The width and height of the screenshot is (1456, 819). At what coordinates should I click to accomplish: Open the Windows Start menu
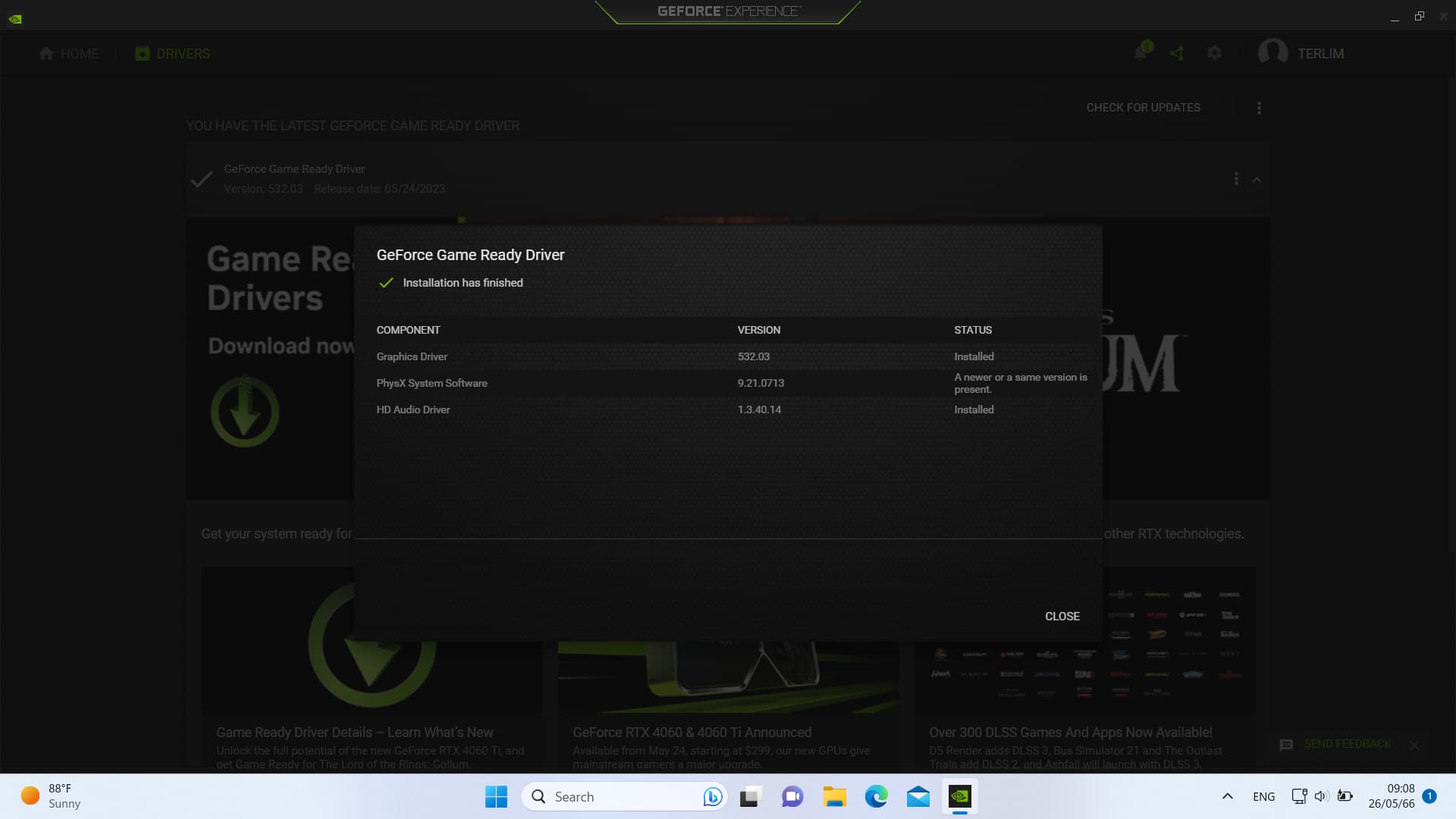(496, 796)
